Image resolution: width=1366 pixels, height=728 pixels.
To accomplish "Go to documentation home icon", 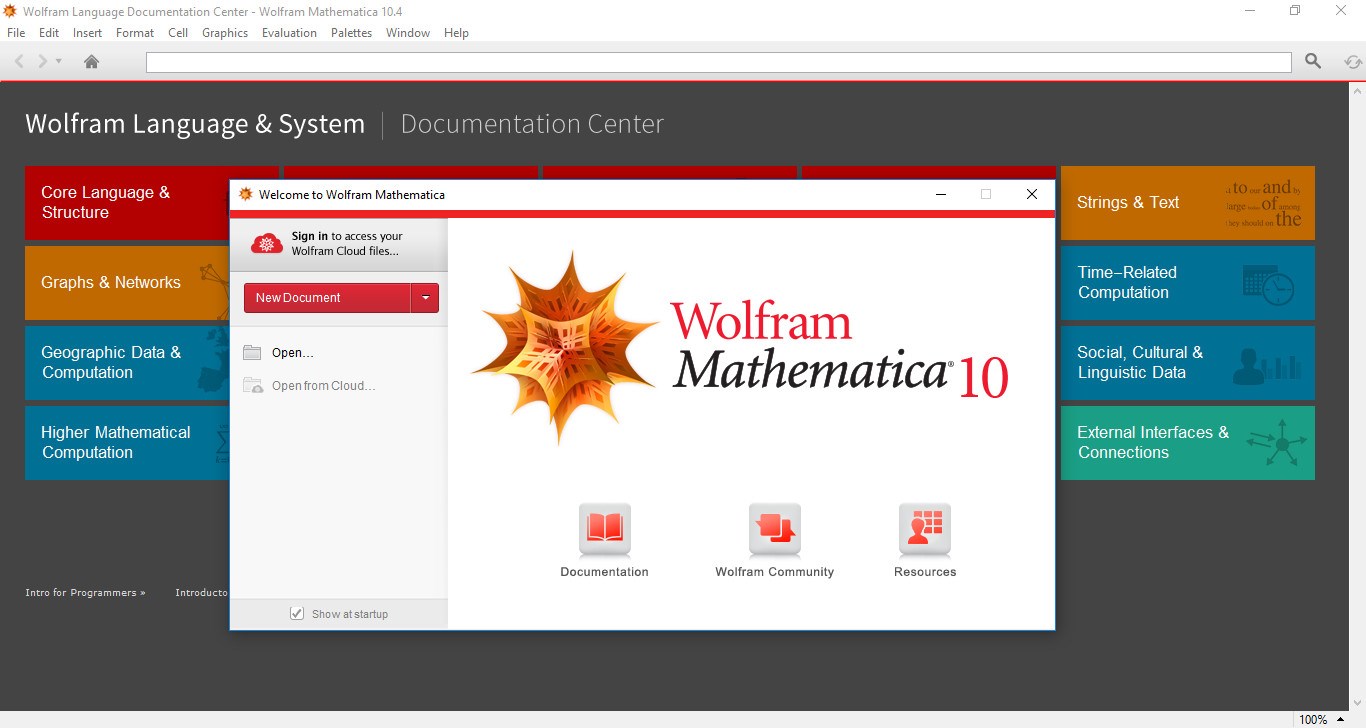I will click(x=91, y=62).
